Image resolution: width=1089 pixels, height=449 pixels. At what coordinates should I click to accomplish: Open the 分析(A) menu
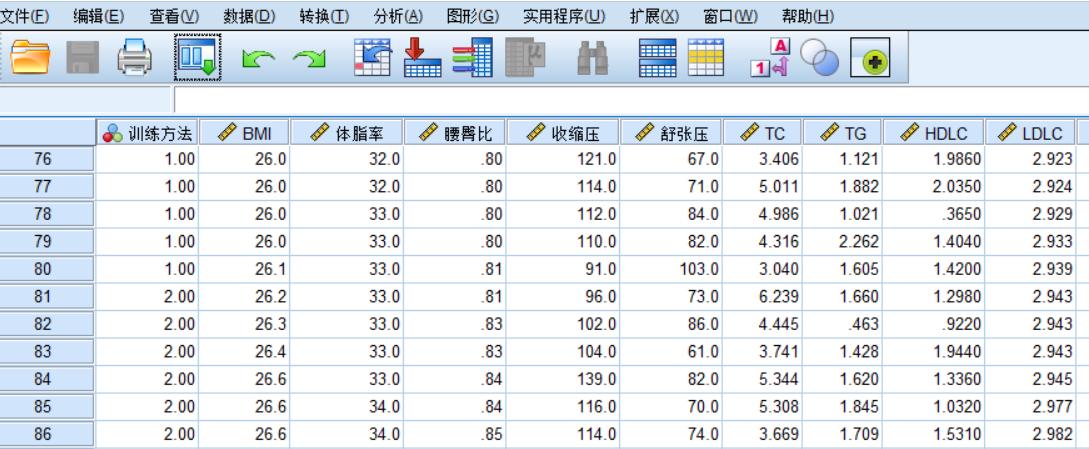398,16
